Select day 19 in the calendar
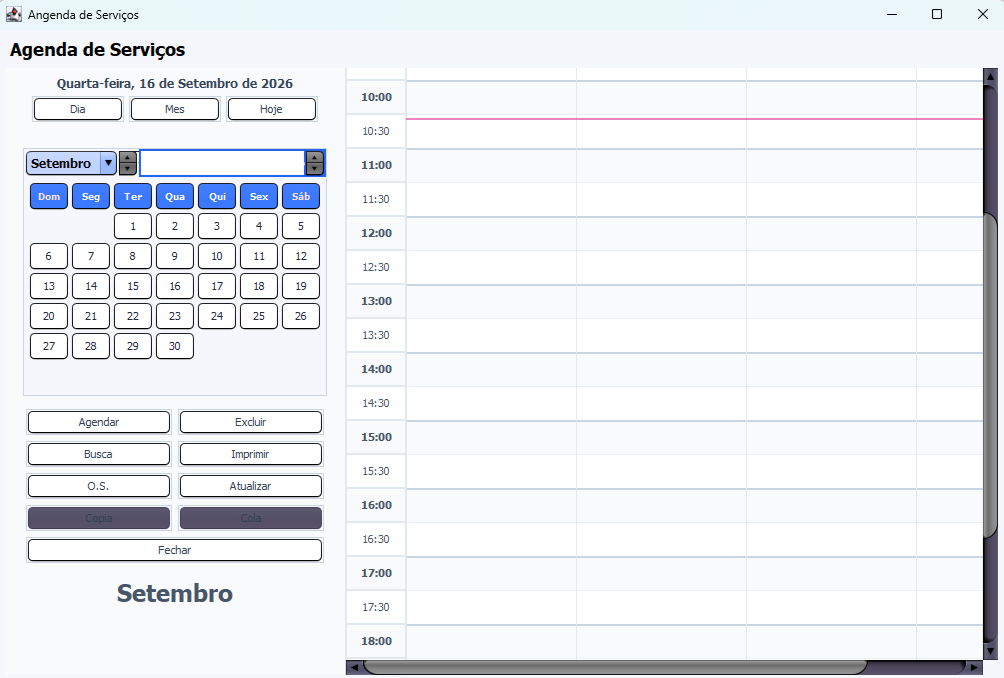 pos(301,286)
